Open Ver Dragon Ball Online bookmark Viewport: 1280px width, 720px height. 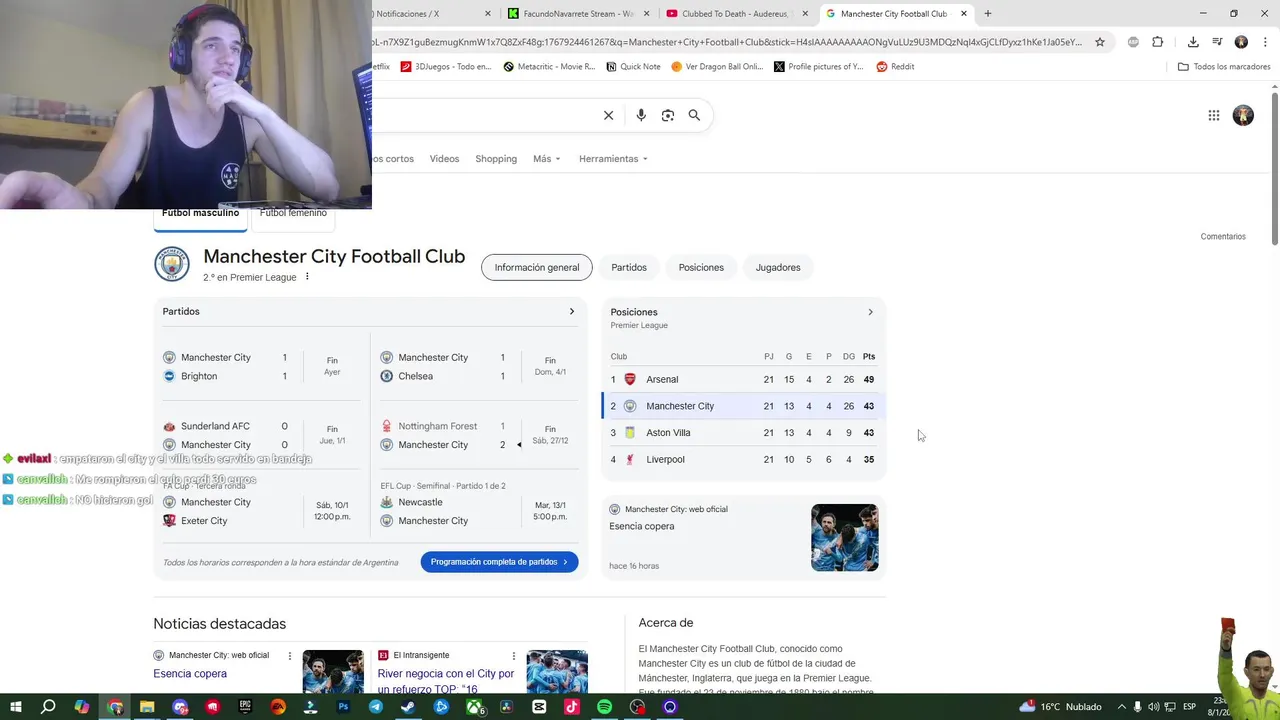(x=717, y=67)
